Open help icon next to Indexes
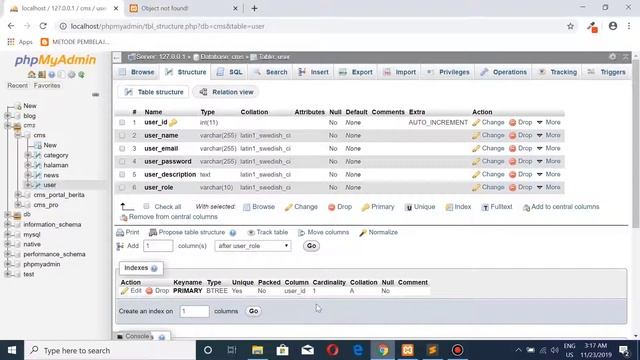640x360 pixels. 154,268
